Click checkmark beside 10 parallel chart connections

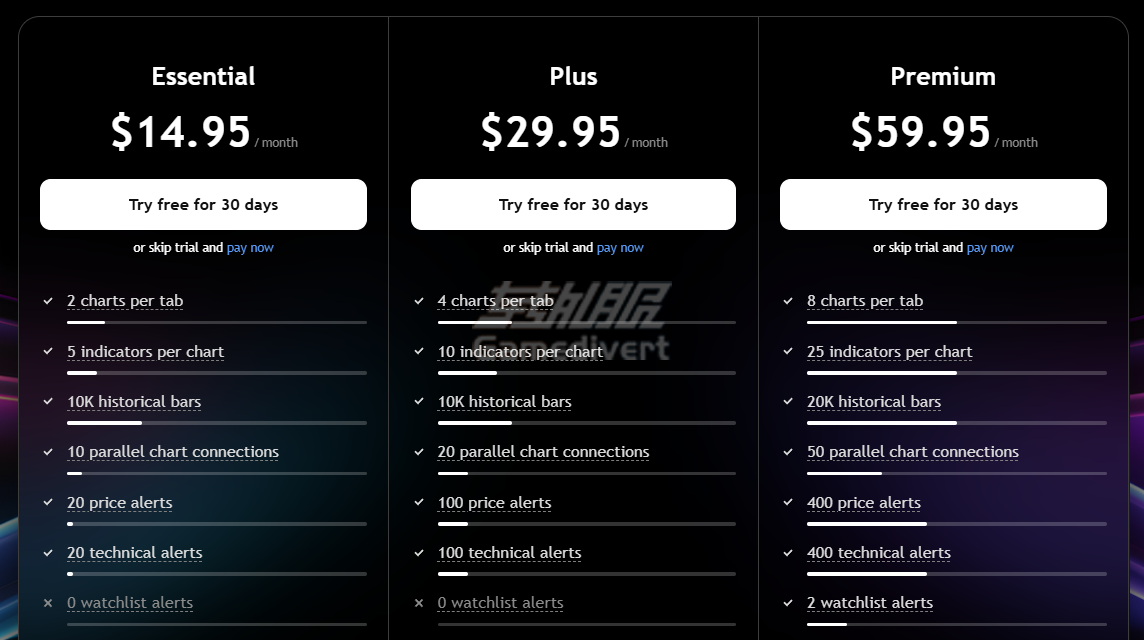pos(48,452)
